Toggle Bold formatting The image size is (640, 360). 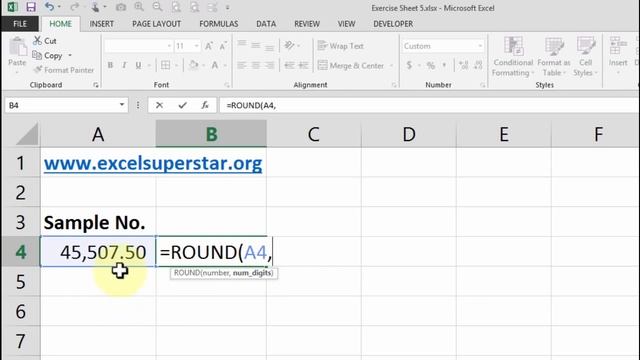[x=110, y=65]
